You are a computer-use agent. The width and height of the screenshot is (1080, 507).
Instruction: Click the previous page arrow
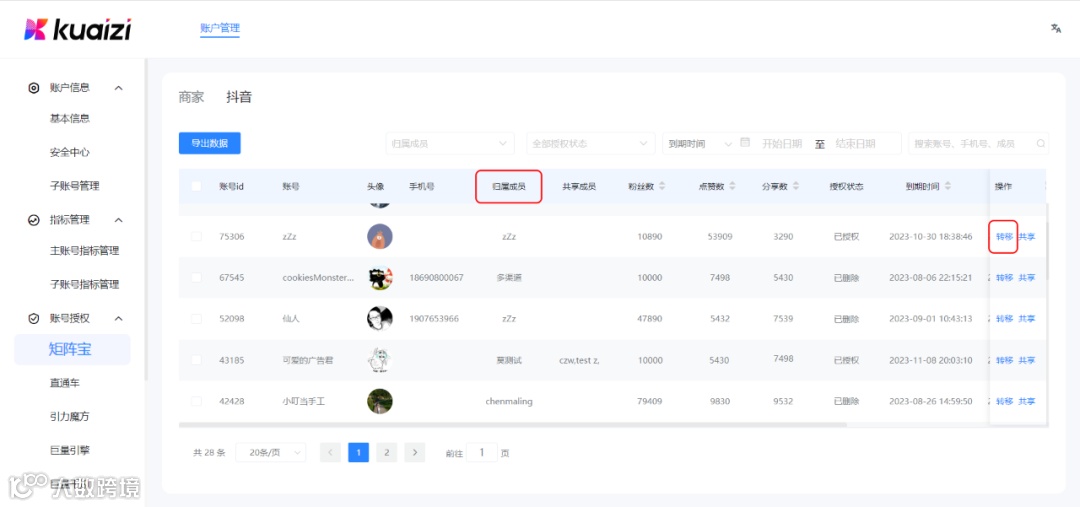tap(331, 453)
